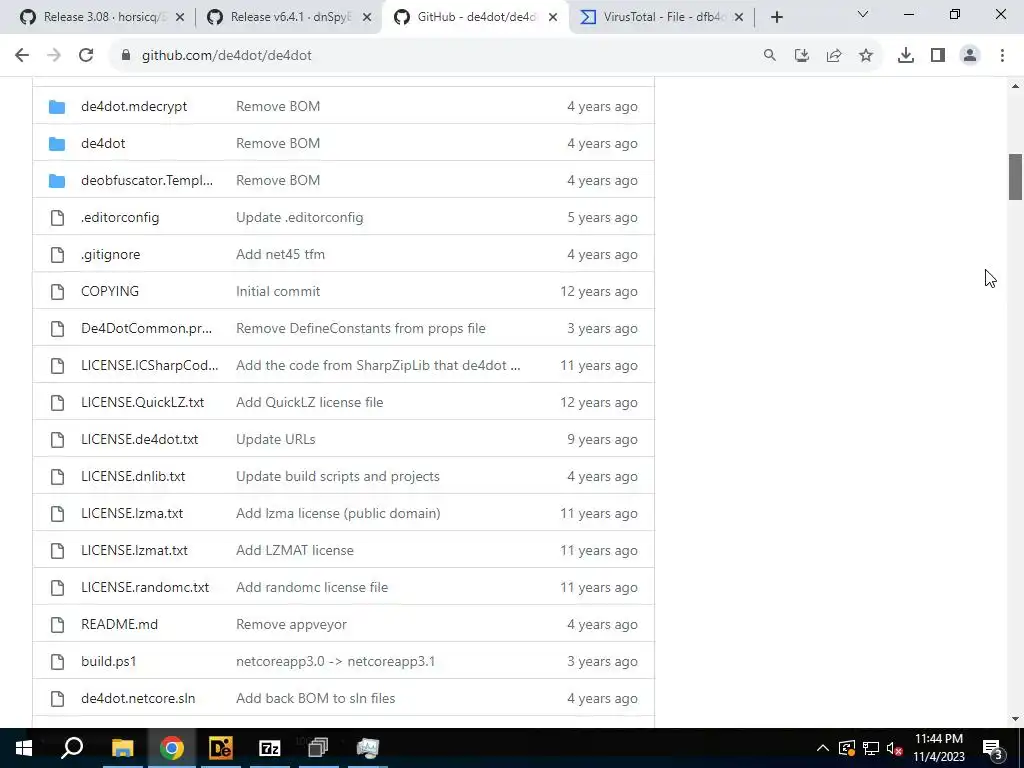Image resolution: width=1024 pixels, height=768 pixels.
Task: Open De4DotCommon.pr... file
Action: coord(146,328)
